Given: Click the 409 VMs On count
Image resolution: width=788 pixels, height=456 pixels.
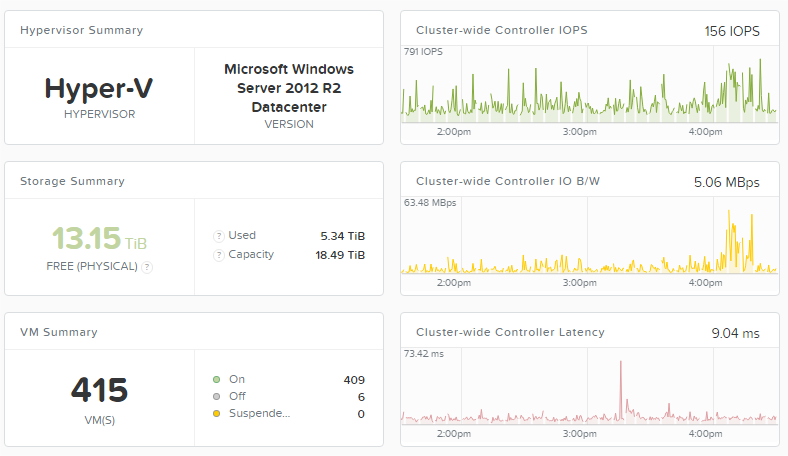Looking at the screenshot, I should point(354,380).
